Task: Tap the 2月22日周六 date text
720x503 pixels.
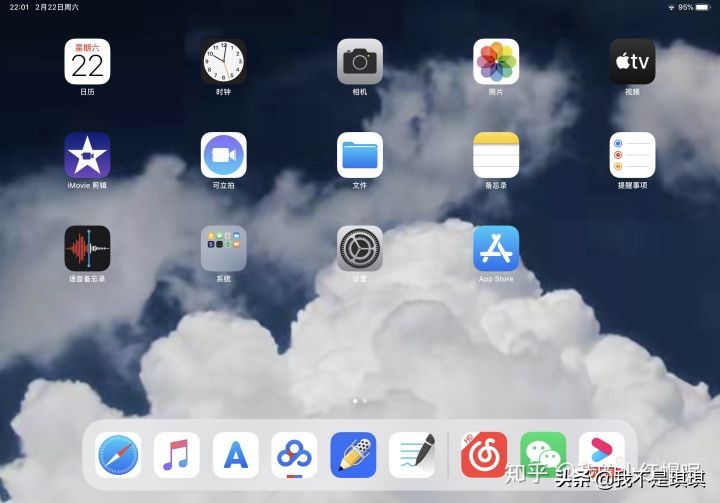Action: 57,7
